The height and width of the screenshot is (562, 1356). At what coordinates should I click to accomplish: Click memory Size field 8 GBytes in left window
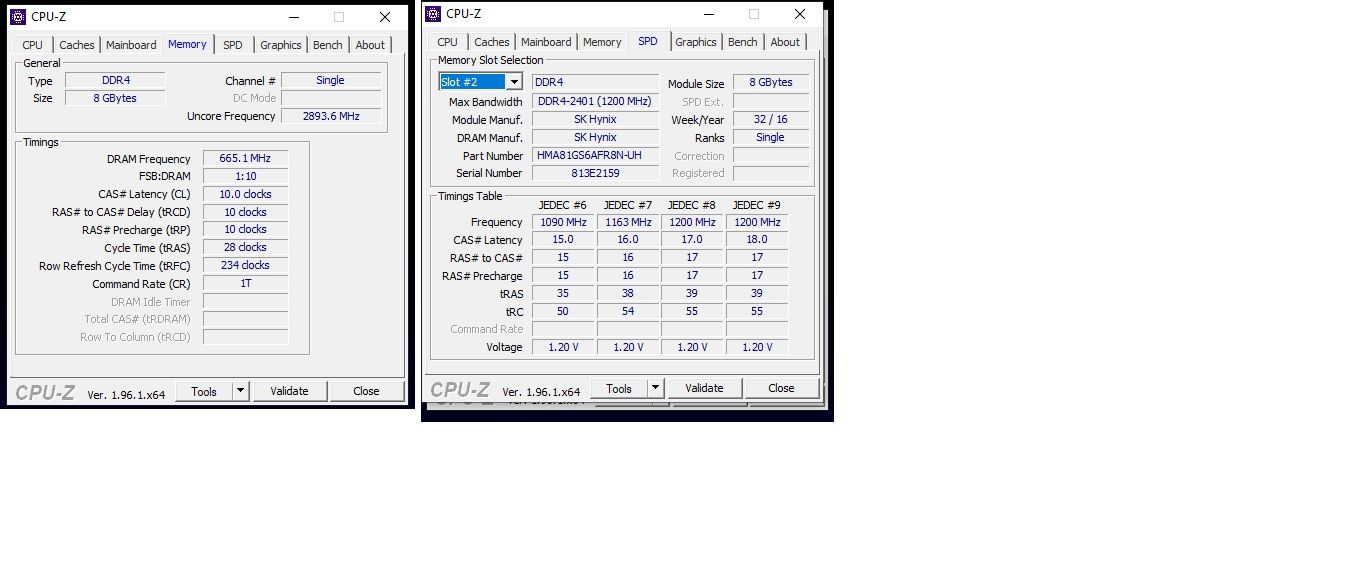pos(115,98)
